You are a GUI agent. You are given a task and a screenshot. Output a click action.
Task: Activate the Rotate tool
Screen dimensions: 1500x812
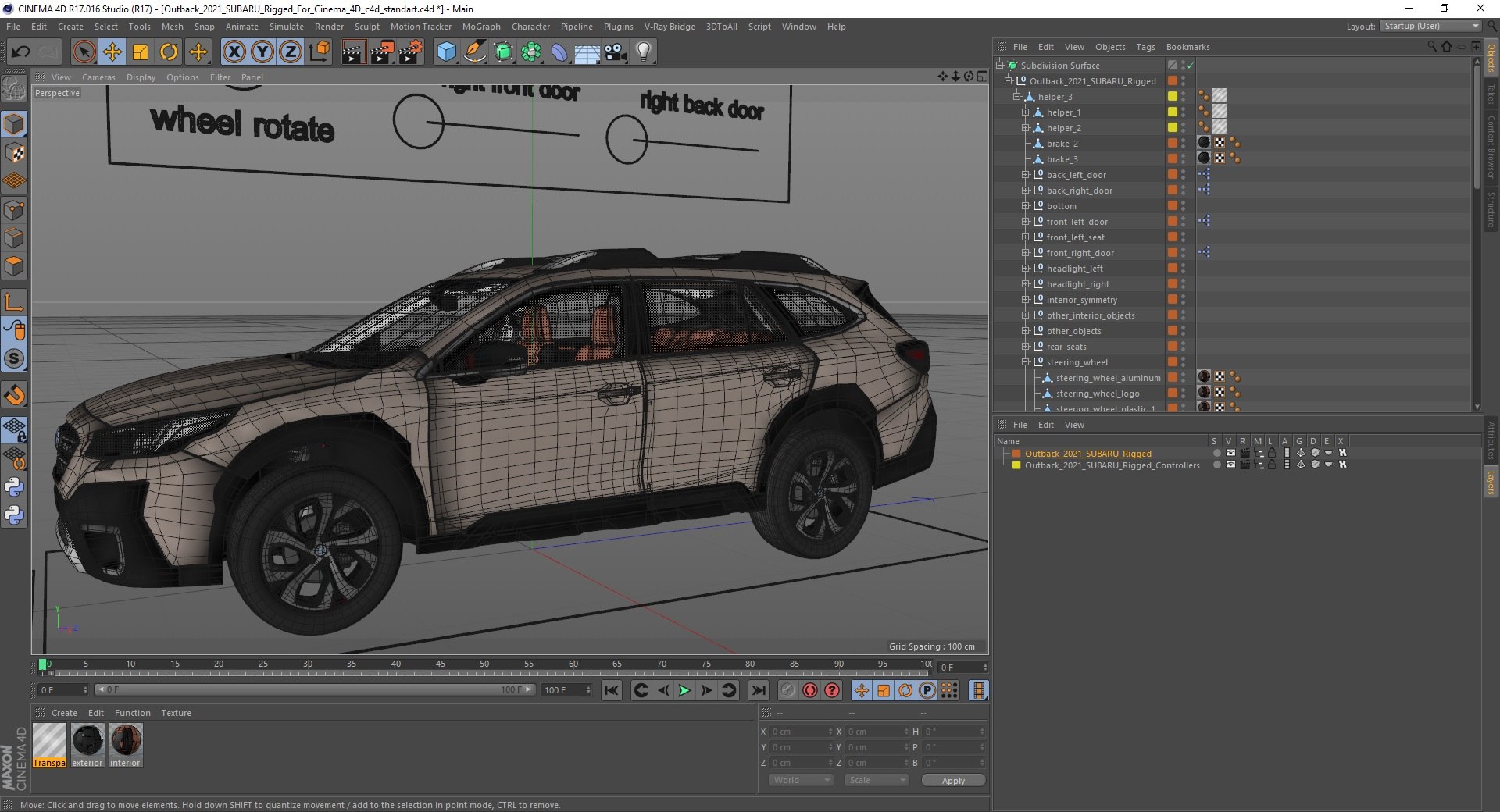pyautogui.click(x=169, y=52)
